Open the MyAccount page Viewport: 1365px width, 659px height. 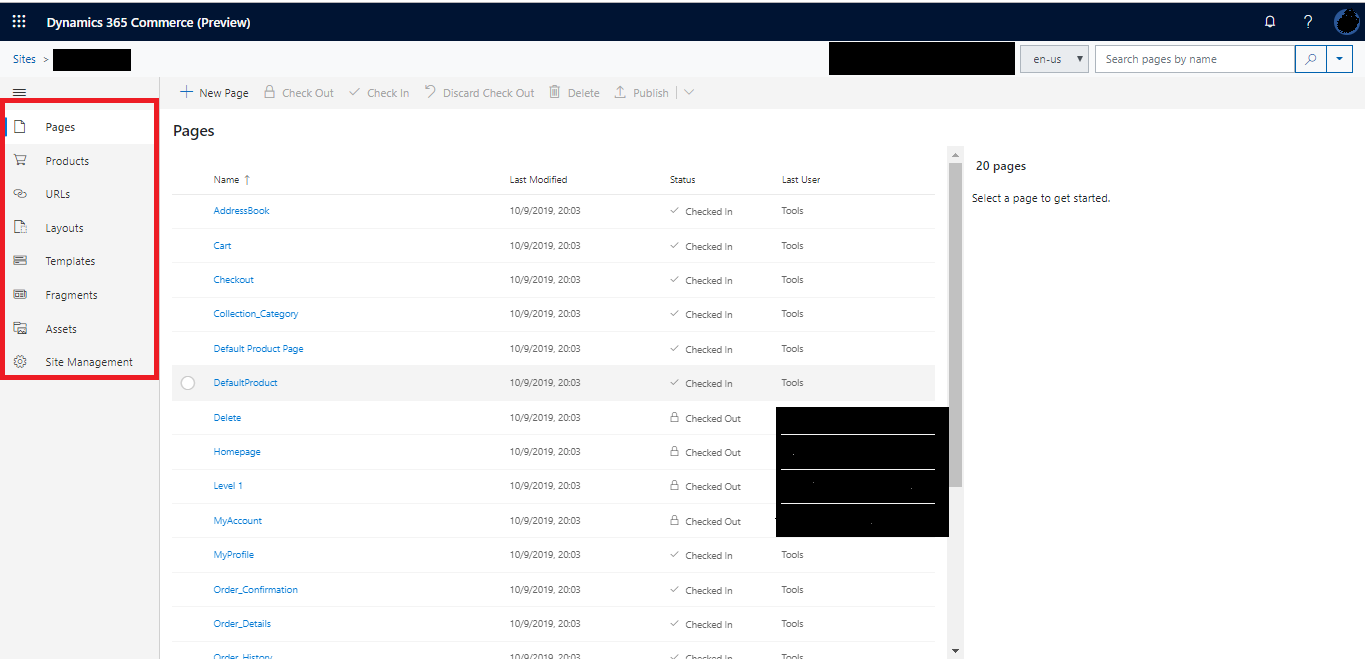click(238, 521)
